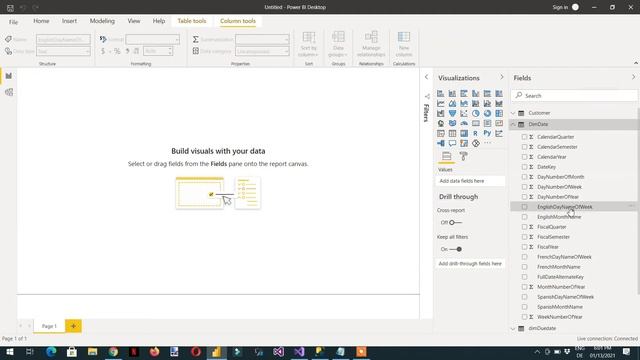Select the matrix visualization
The image size is (640, 360).
(x=464, y=133)
